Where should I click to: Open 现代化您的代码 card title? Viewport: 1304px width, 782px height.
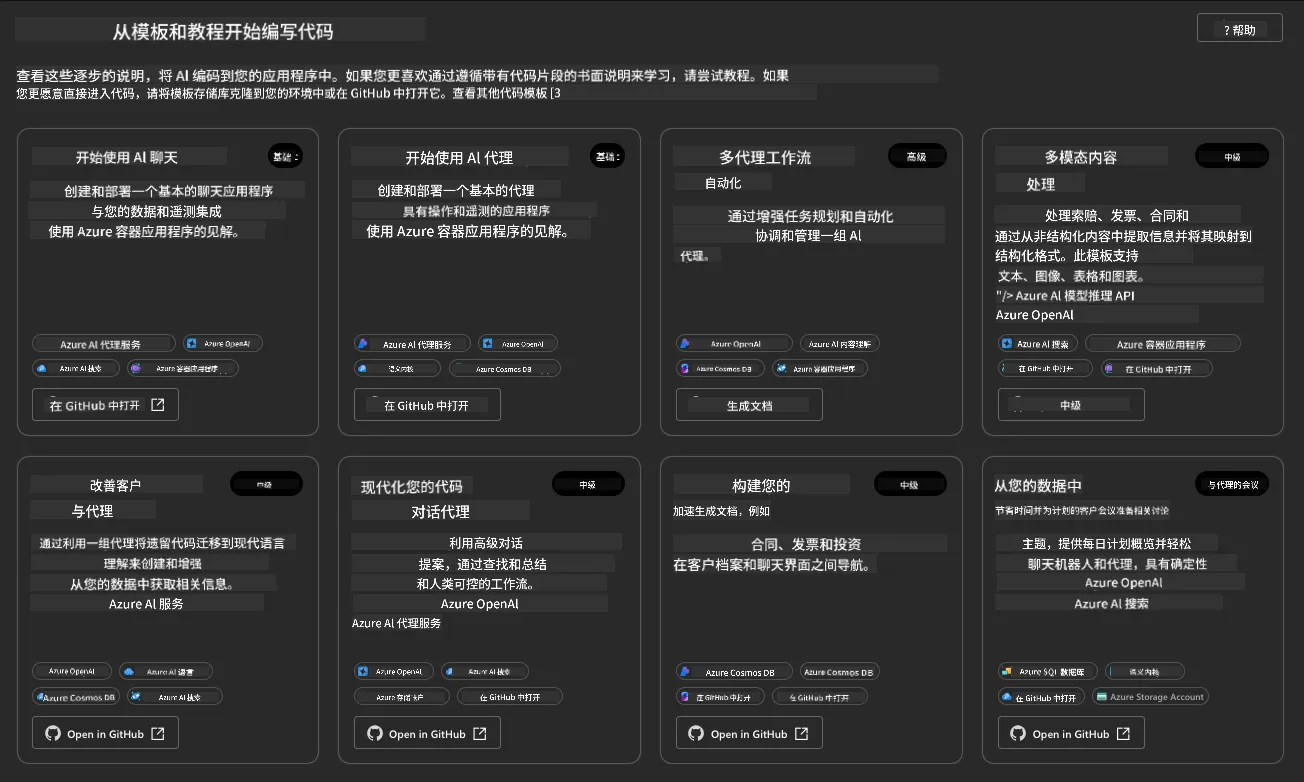point(412,487)
